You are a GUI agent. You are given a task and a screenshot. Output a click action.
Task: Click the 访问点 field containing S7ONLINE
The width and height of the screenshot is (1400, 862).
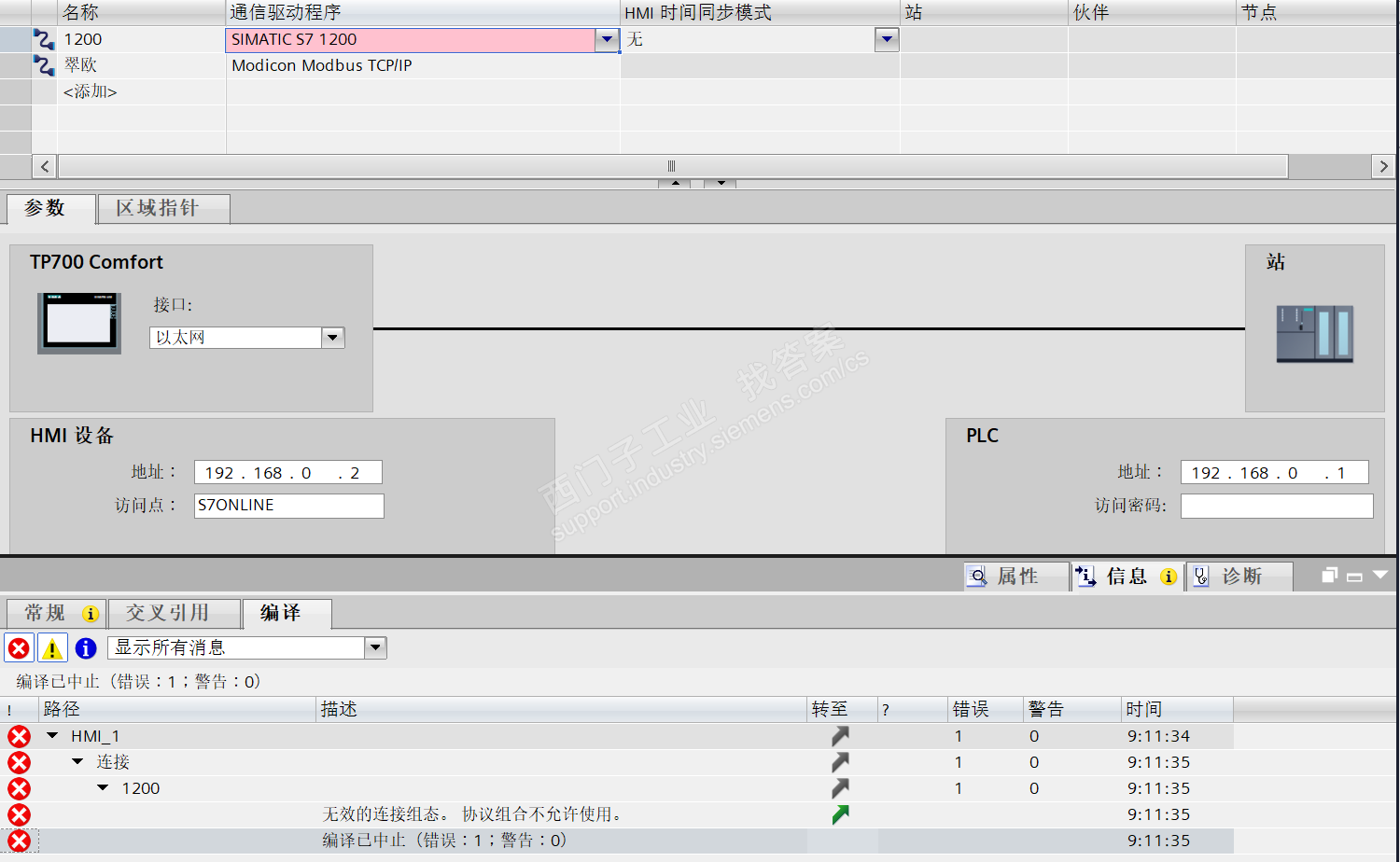click(289, 506)
